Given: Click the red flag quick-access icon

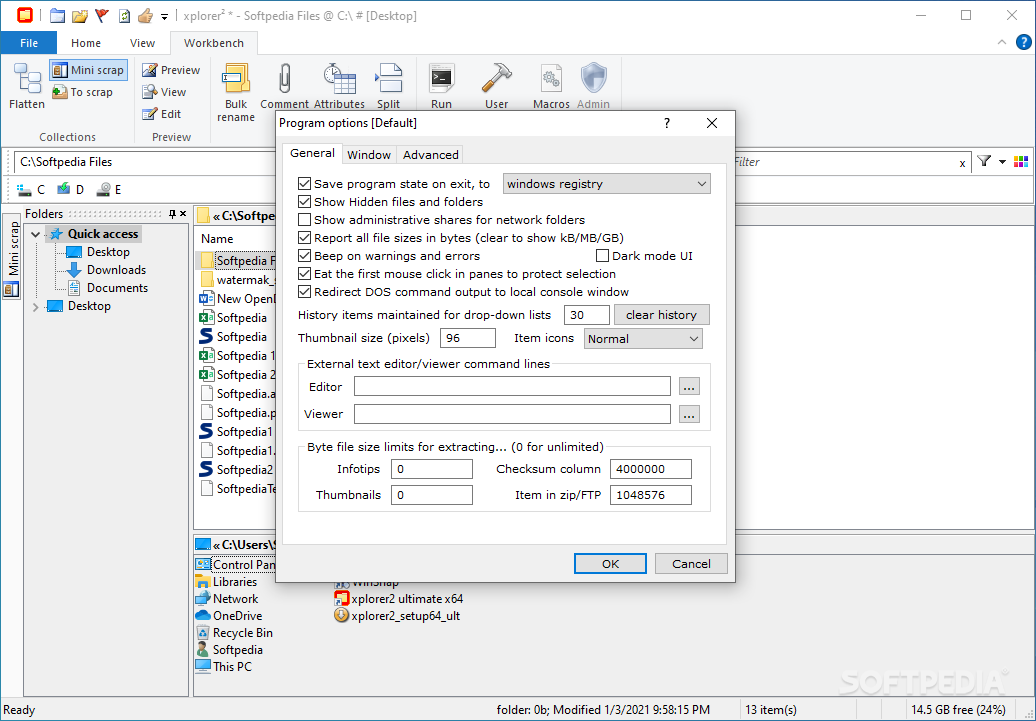Looking at the screenshot, I should coord(102,15).
